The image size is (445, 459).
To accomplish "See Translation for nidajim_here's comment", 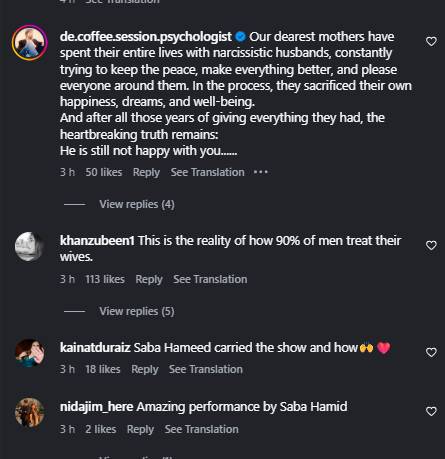I will pos(202,429).
